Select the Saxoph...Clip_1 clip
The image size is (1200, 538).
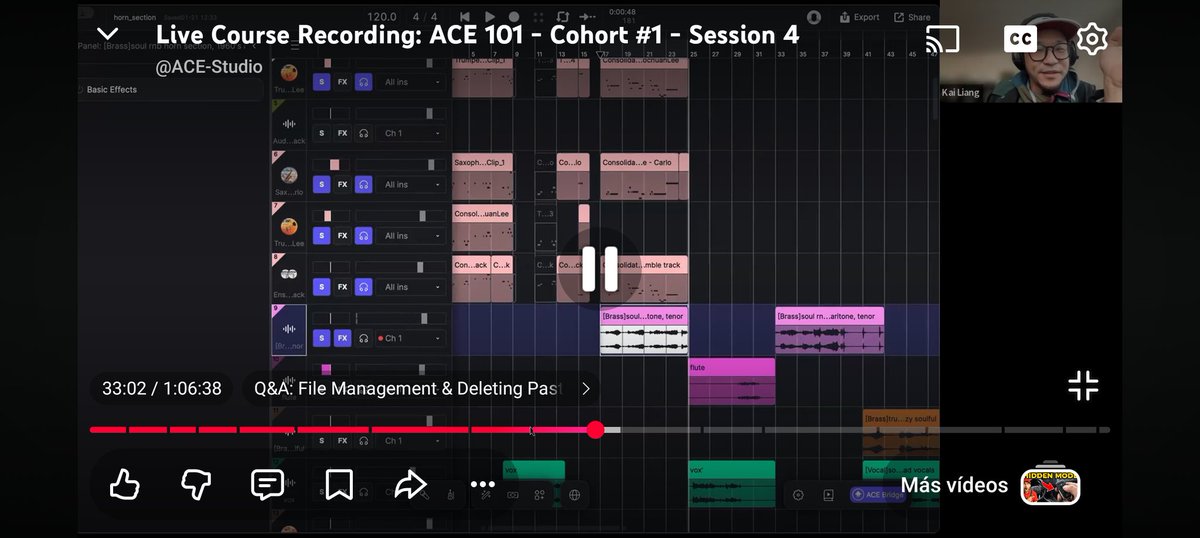pyautogui.click(x=483, y=176)
